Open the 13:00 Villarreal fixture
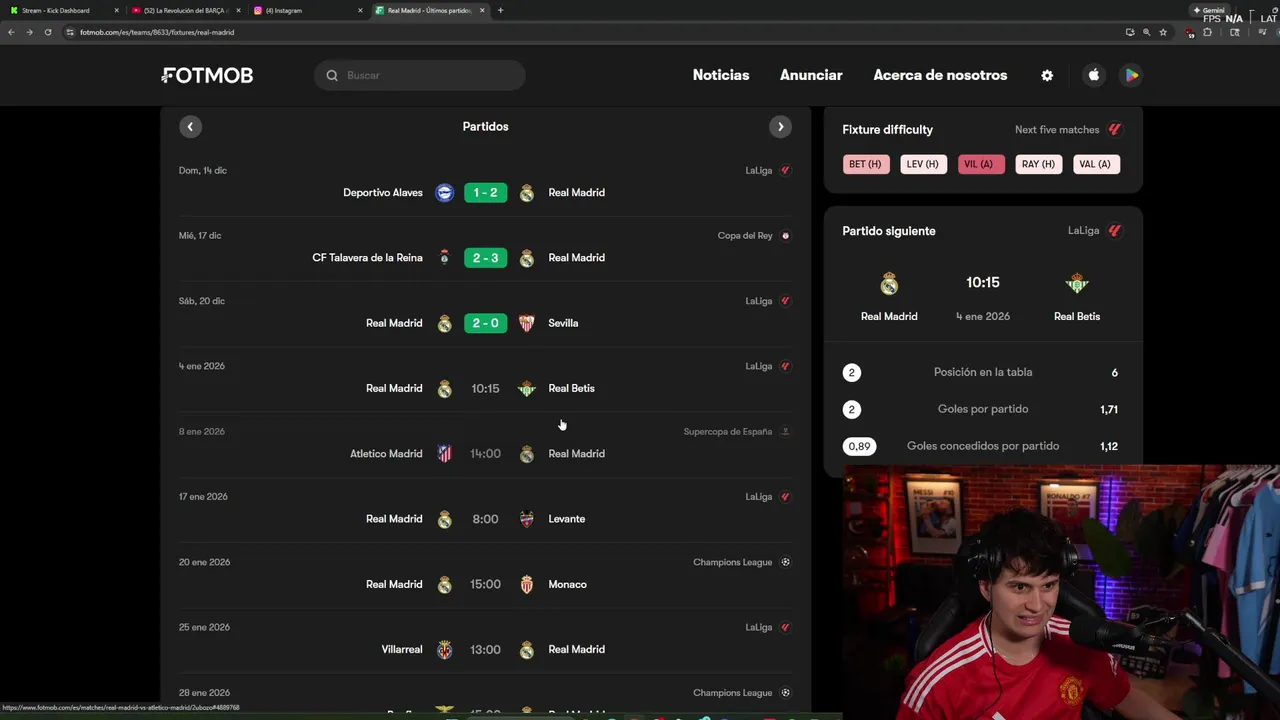This screenshot has width=1280, height=720. click(x=485, y=650)
